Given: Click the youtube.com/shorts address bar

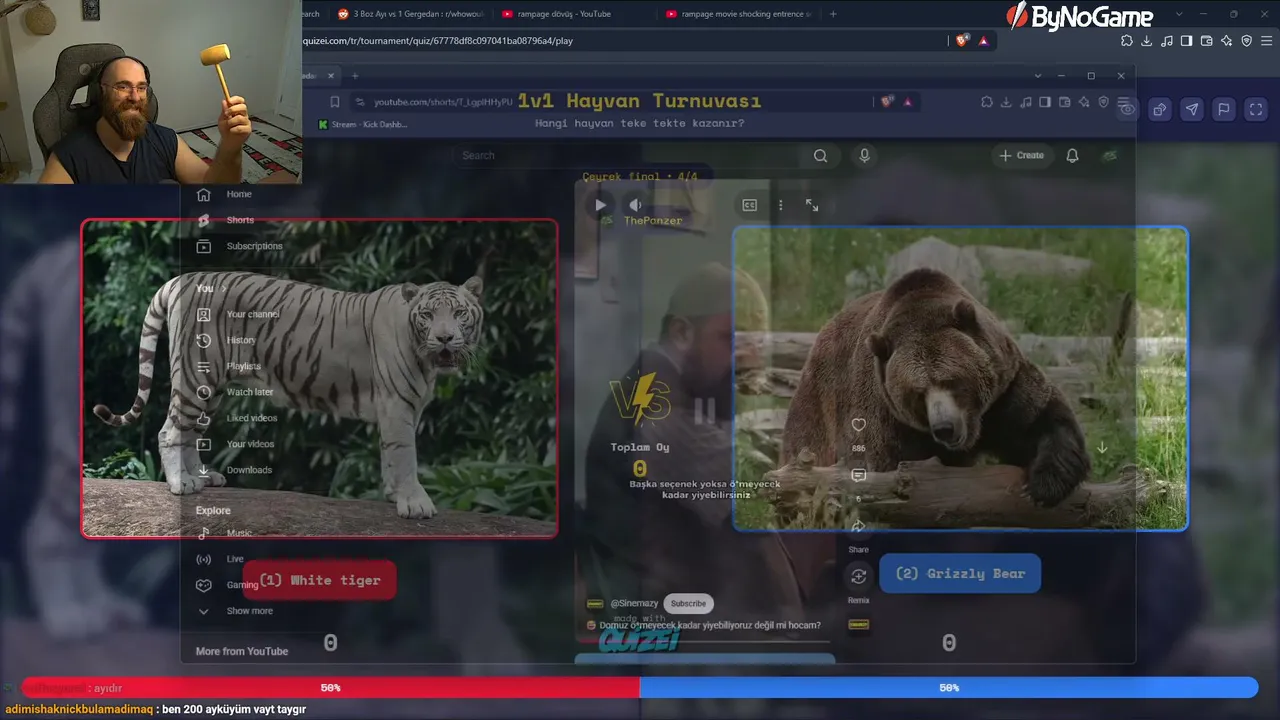Looking at the screenshot, I should pos(443,102).
